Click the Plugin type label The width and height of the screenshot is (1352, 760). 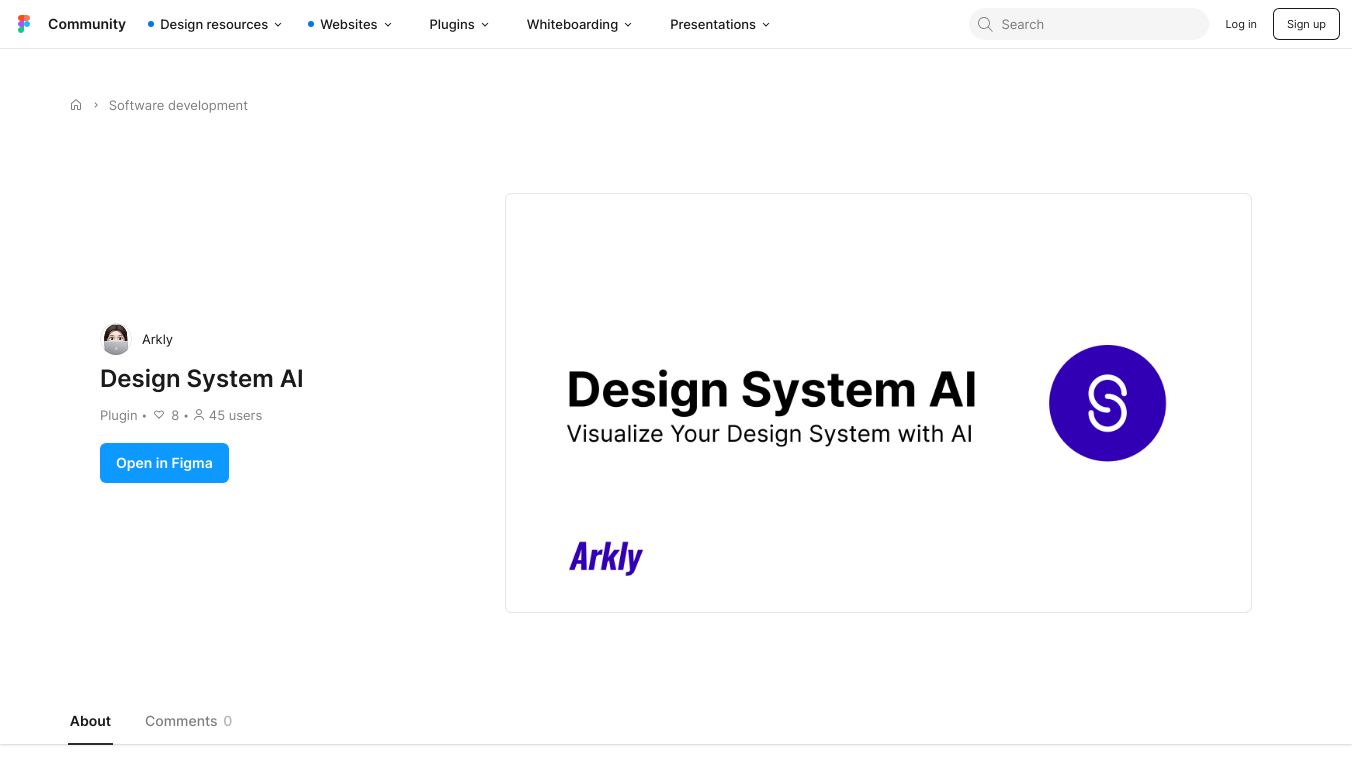point(119,415)
